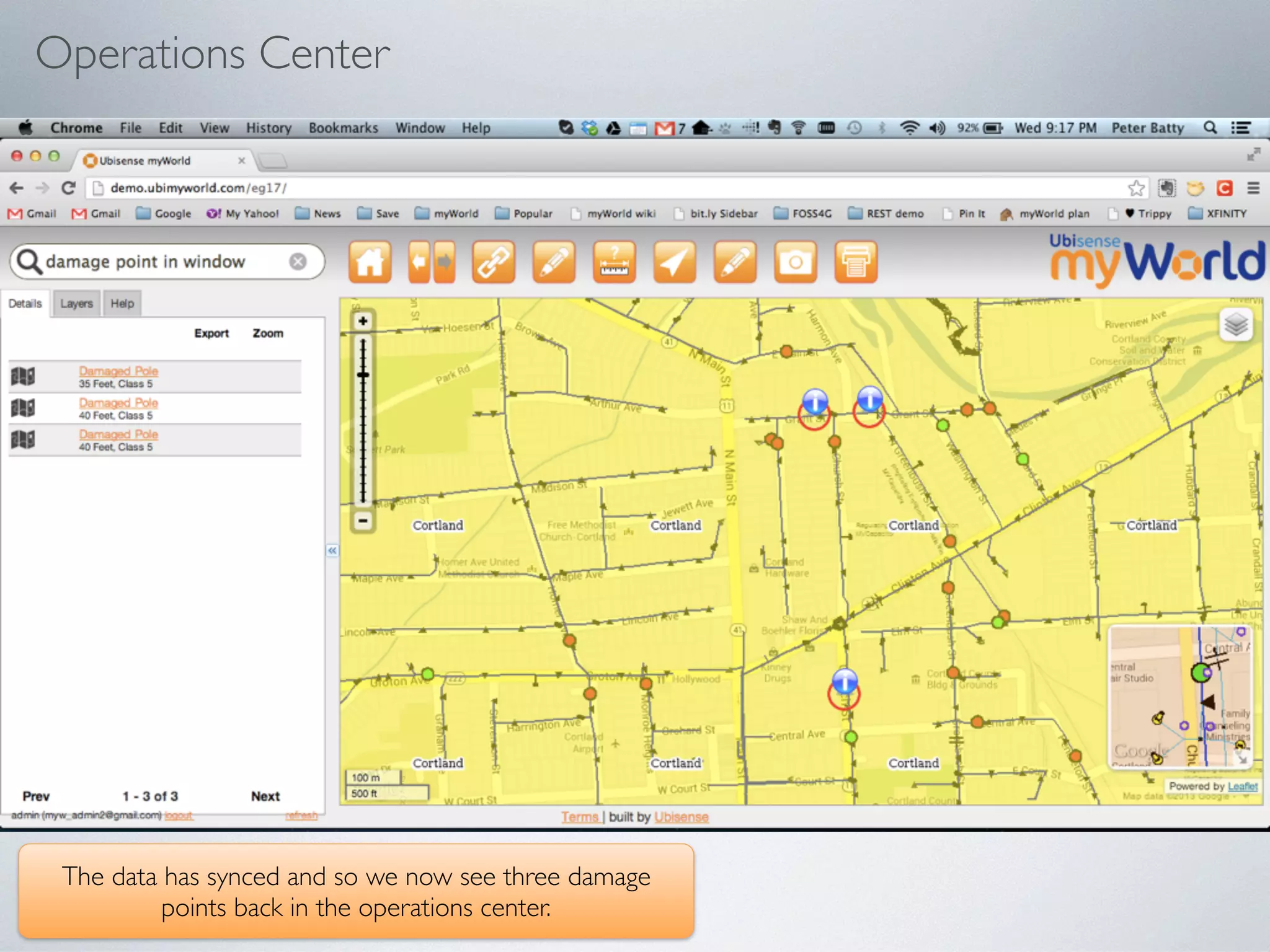Collapse the side panel with double-arrow
The image size is (1270, 952).
[332, 550]
